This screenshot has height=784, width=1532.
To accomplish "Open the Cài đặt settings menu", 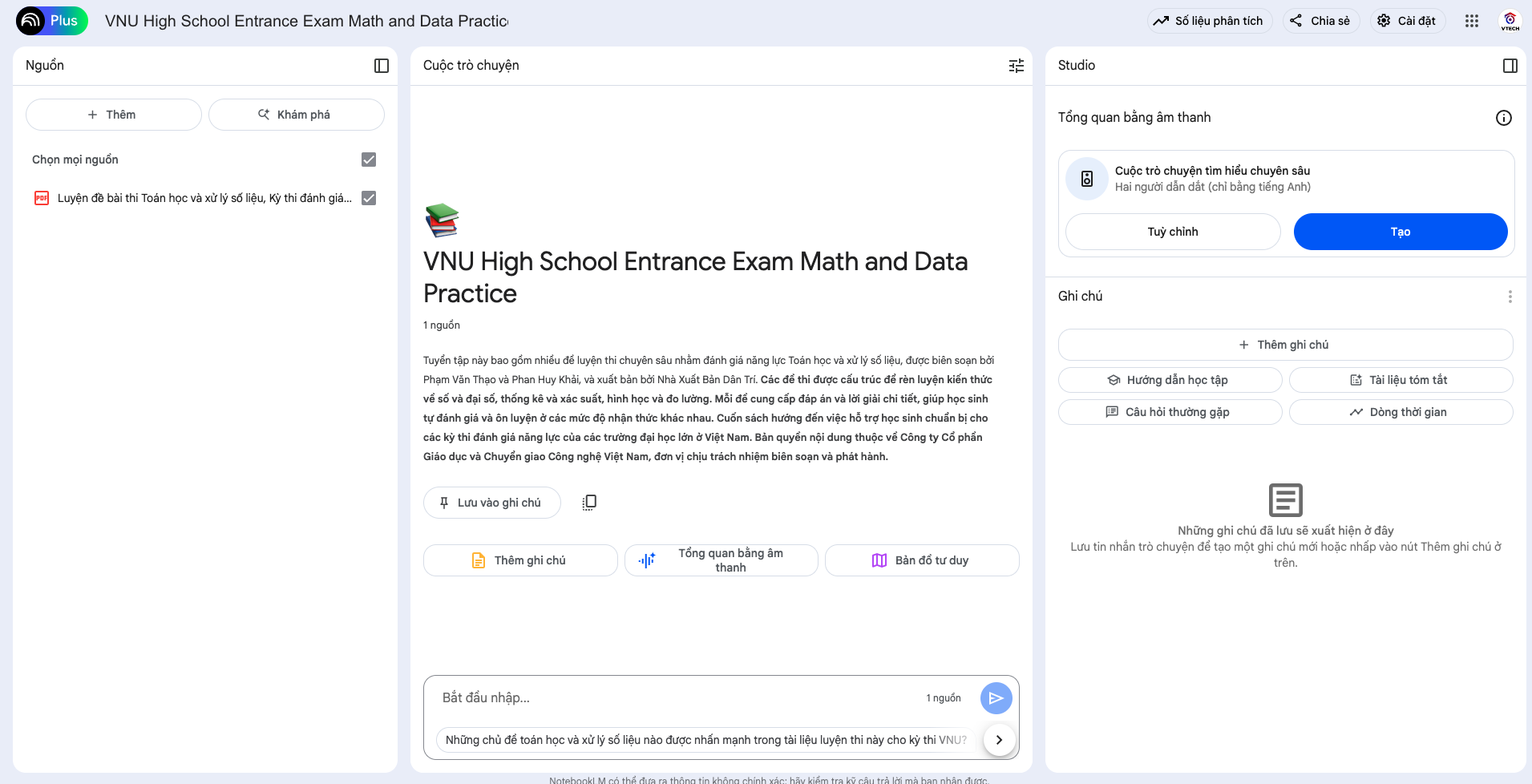I will 1406,21.
